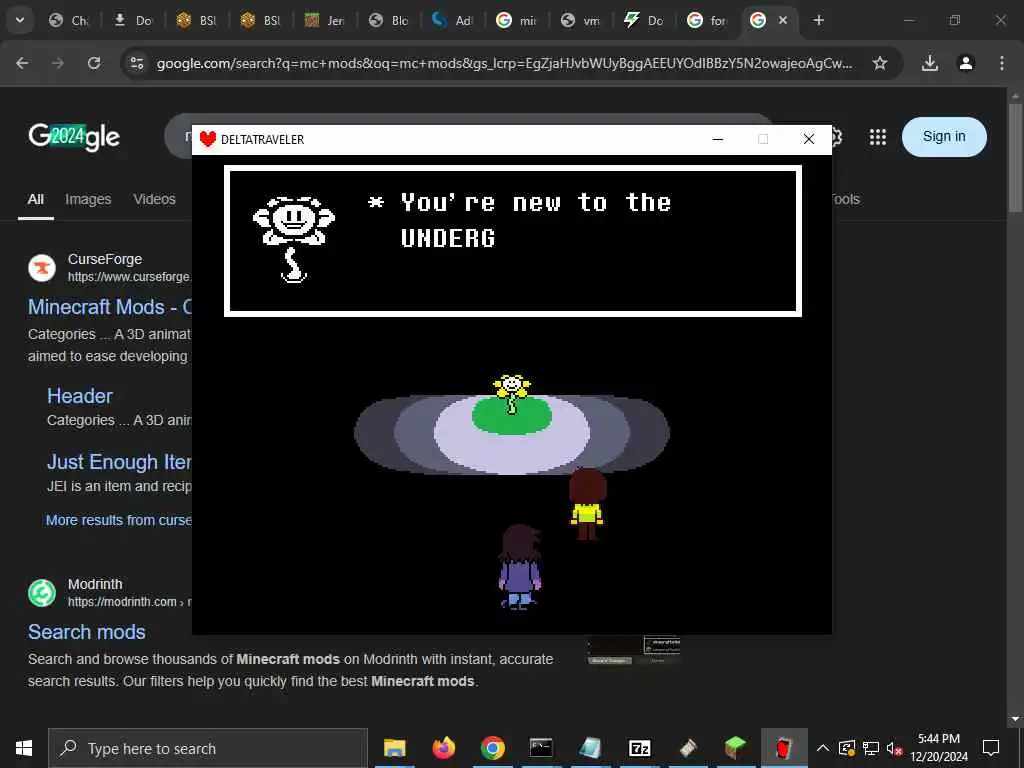Go back in Chrome history
The height and width of the screenshot is (768, 1024).
tap(22, 63)
